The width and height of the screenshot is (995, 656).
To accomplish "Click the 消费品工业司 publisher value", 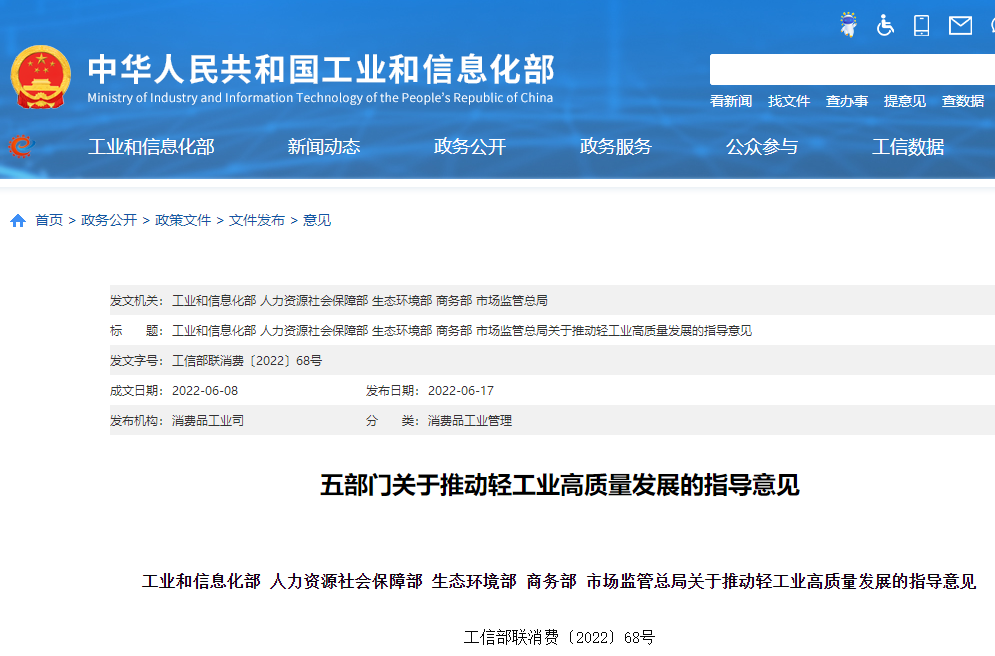I will 208,421.
